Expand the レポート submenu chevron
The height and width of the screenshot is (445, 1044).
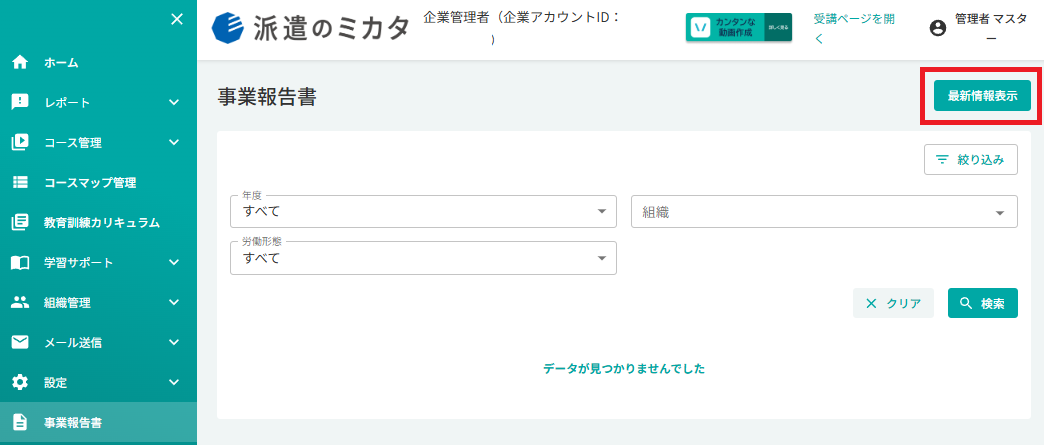tap(174, 103)
